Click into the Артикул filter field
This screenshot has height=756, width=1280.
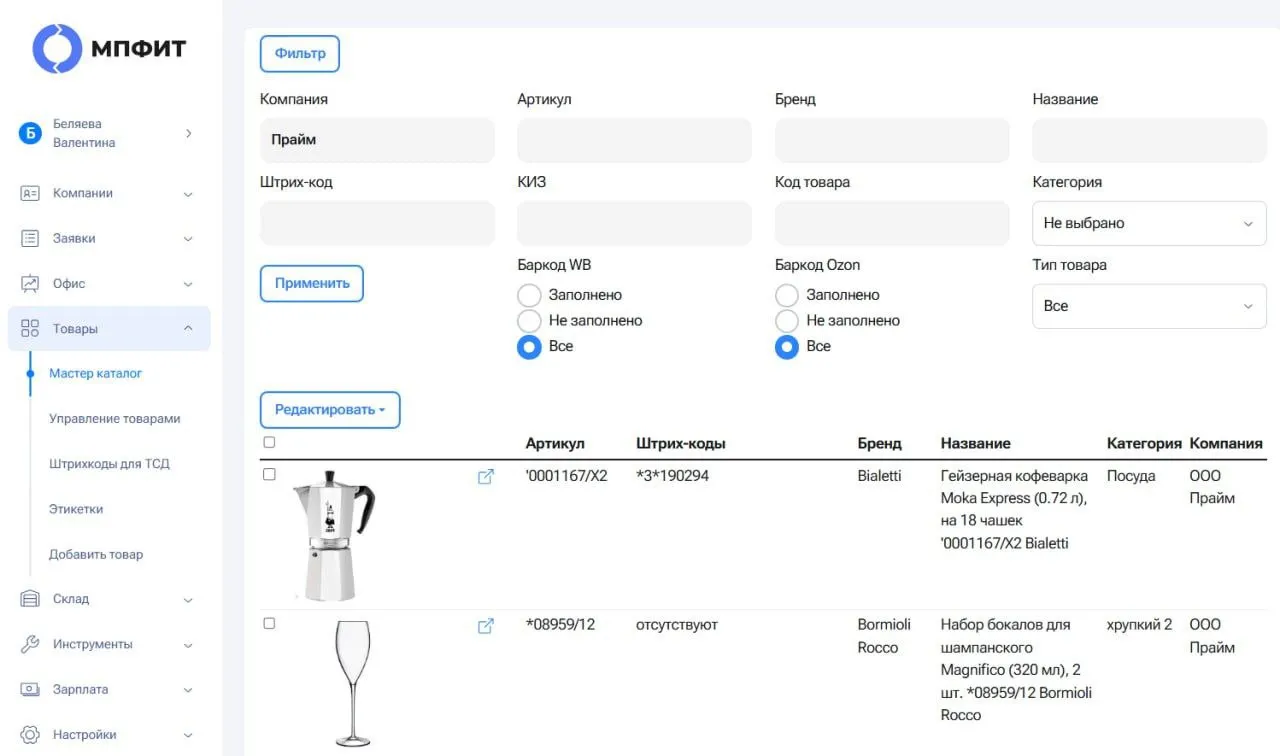click(x=634, y=140)
